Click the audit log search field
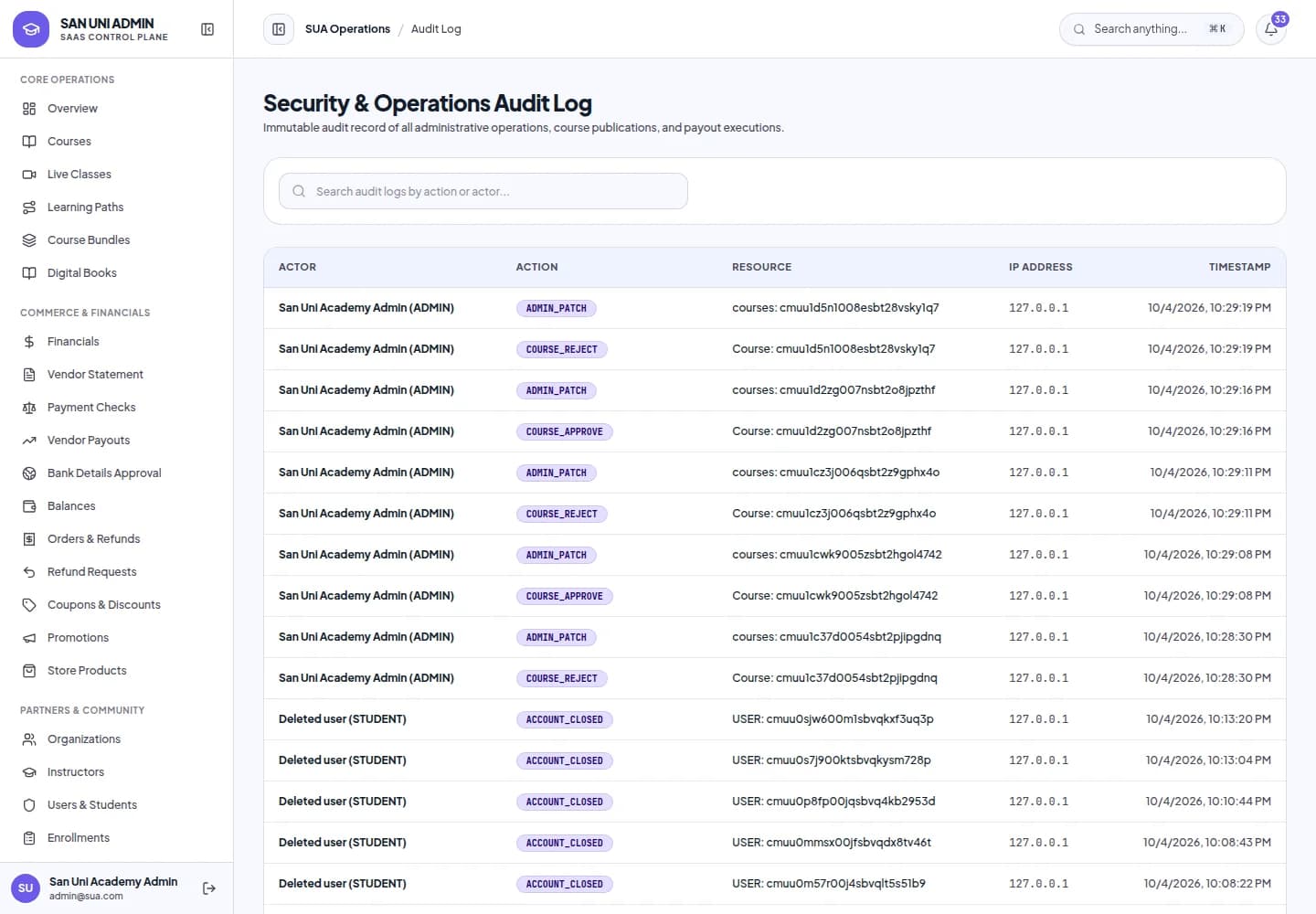The height and width of the screenshot is (914, 1316). (483, 191)
